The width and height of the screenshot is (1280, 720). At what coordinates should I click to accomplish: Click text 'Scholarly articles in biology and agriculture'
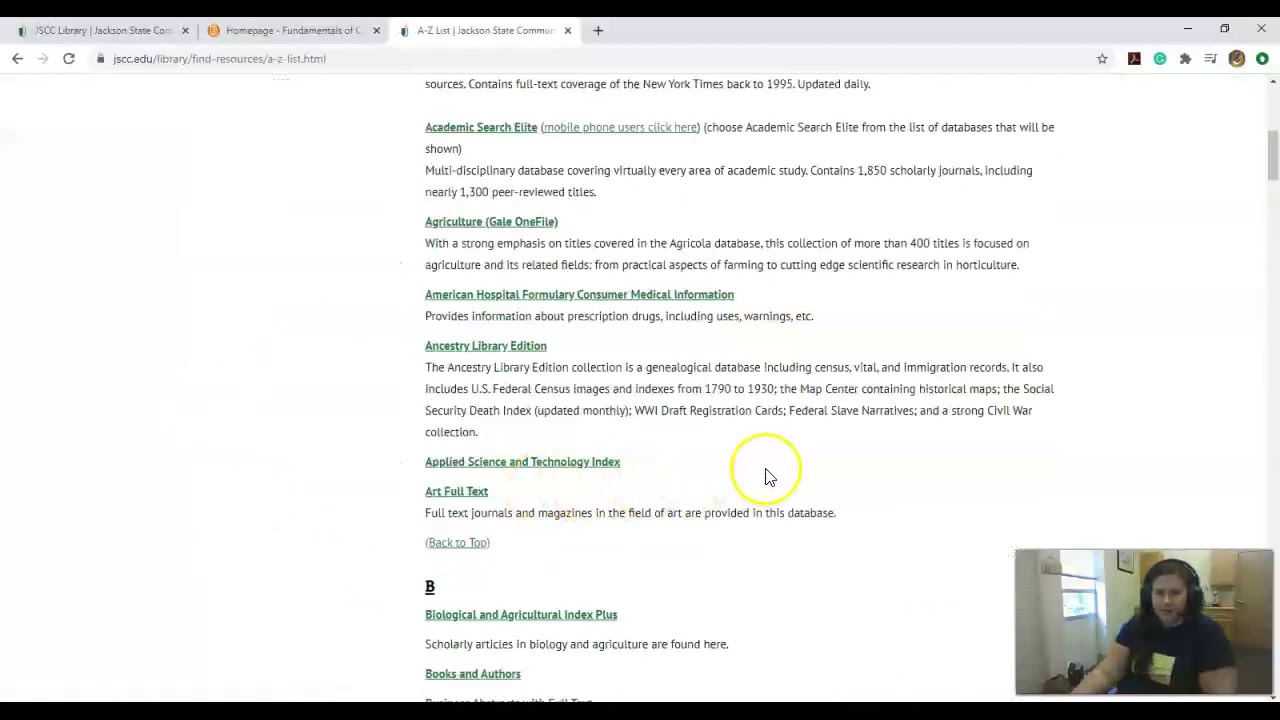pos(536,644)
